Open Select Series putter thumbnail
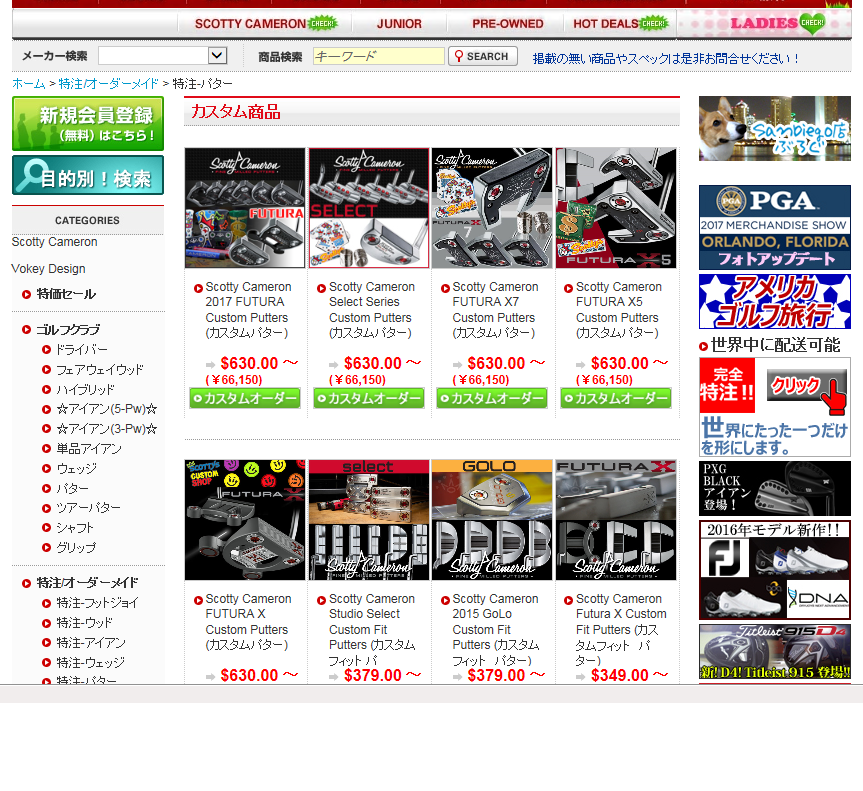This screenshot has height=791, width=863. pos(369,208)
